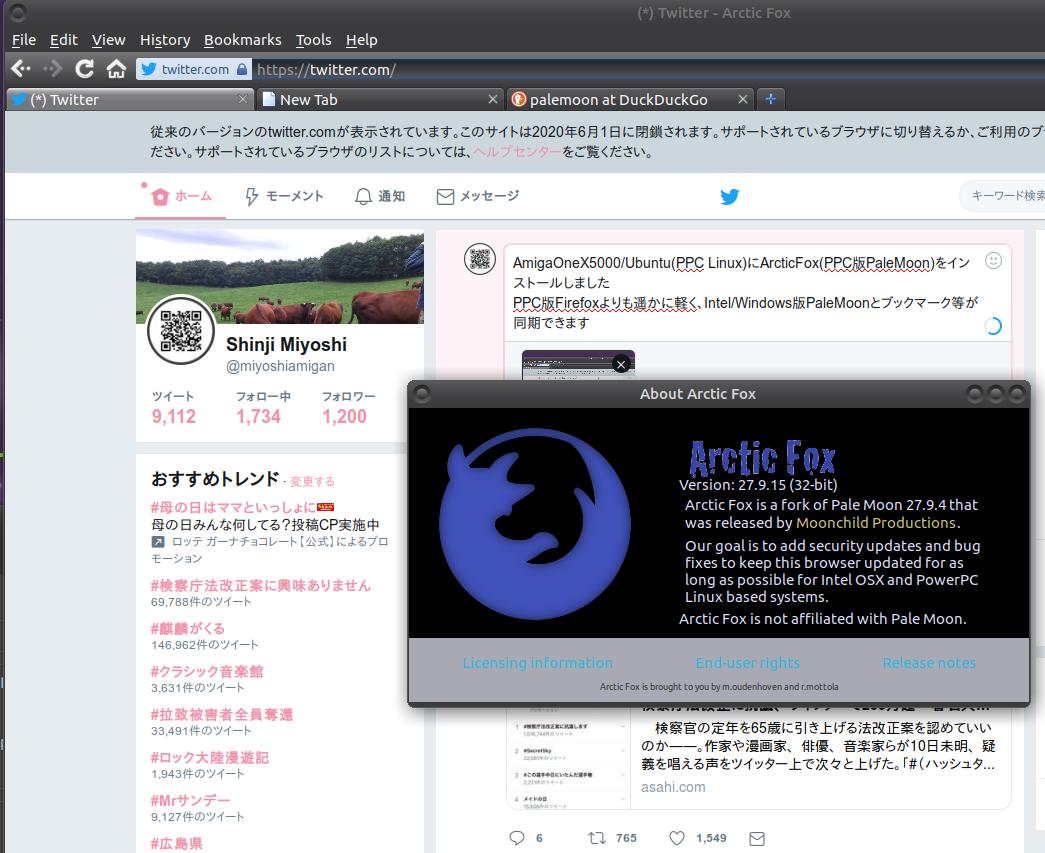The height and width of the screenshot is (853, 1045).
Task: Open the View menu
Action: pos(109,40)
